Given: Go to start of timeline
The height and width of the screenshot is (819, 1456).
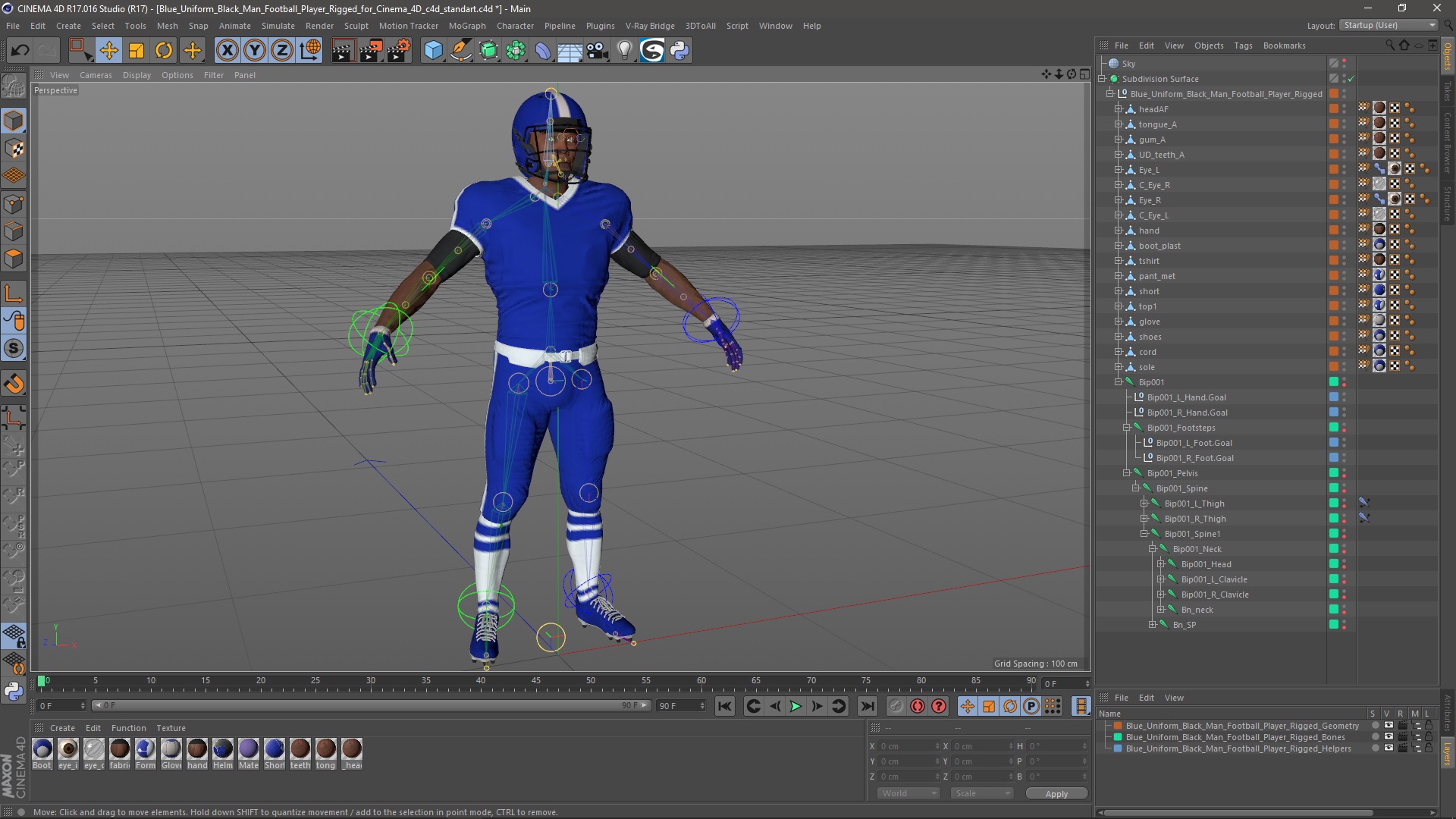Looking at the screenshot, I should pyautogui.click(x=725, y=706).
